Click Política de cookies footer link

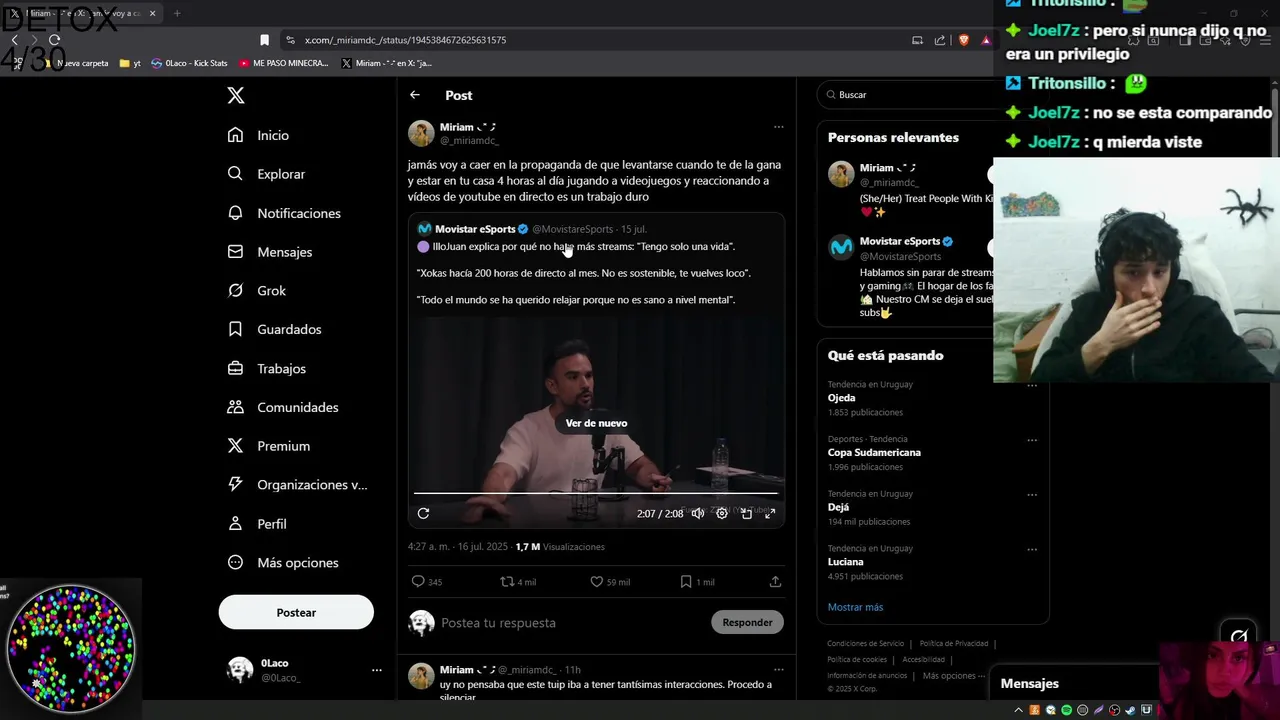point(857,660)
